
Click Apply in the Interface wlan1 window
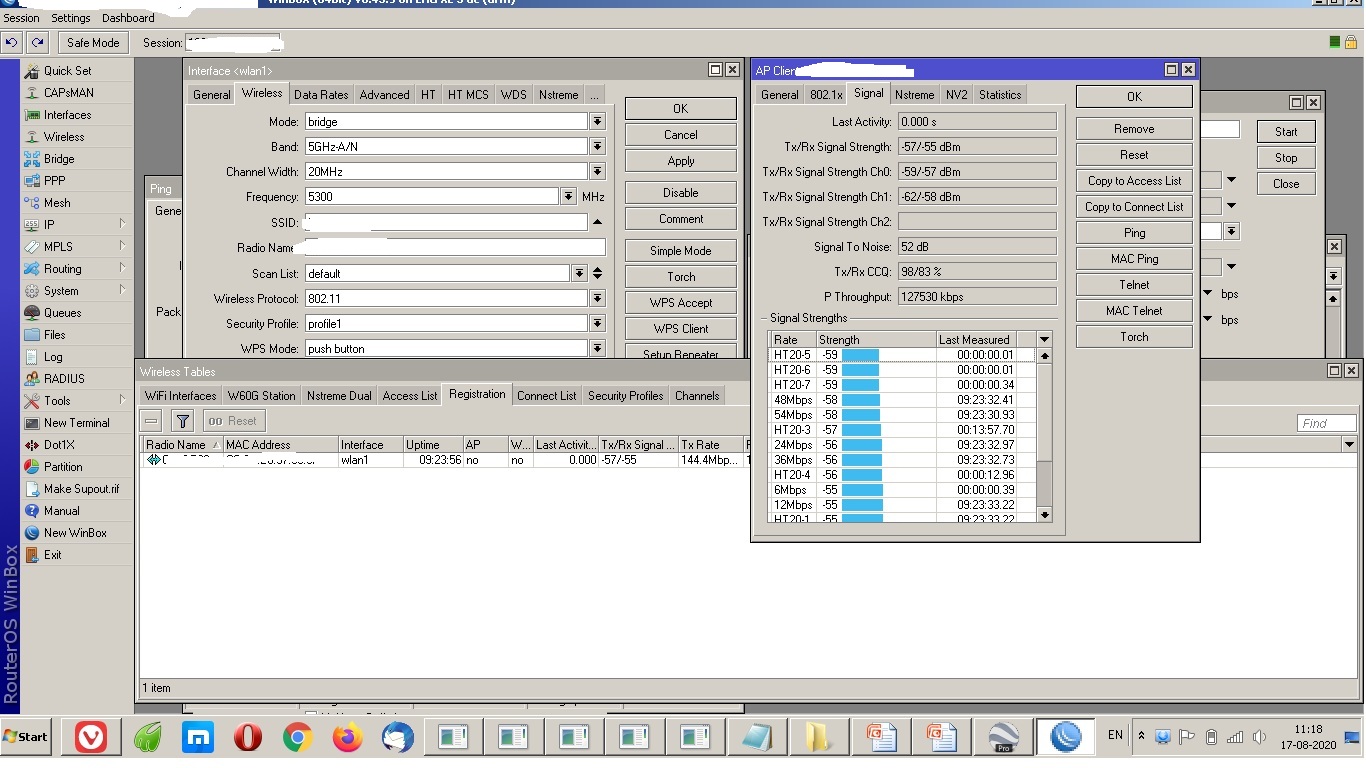pos(681,161)
